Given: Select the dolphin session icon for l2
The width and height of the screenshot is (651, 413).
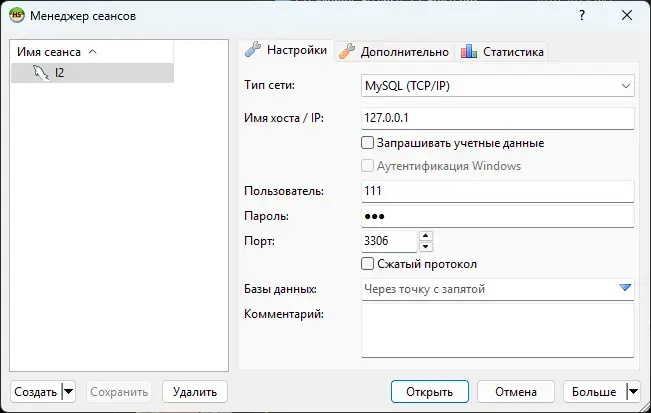Looking at the screenshot, I should point(41,73).
